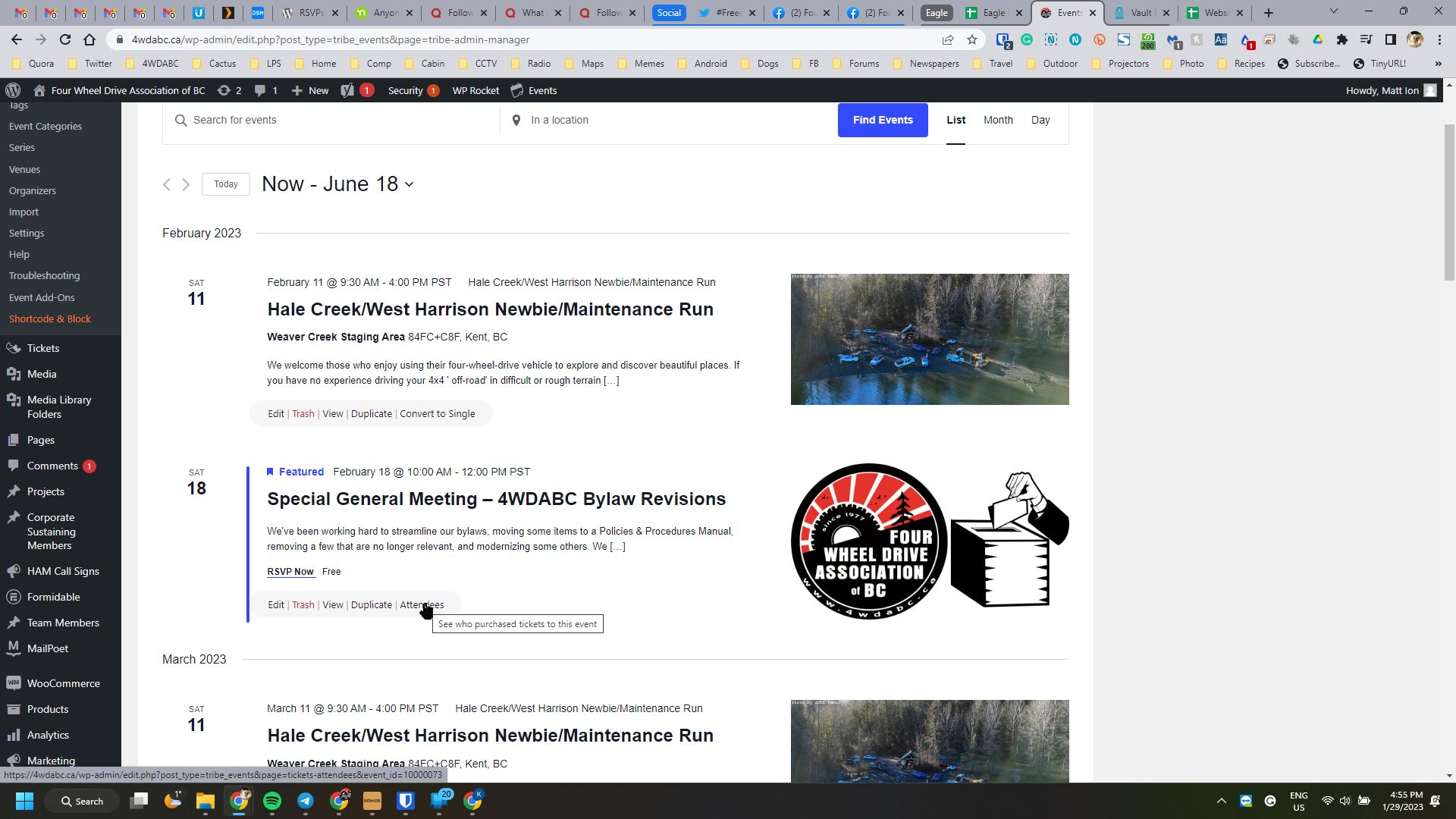1456x819 pixels.
Task: Open Attendees link for Special General Meeting
Action: pyautogui.click(x=422, y=605)
